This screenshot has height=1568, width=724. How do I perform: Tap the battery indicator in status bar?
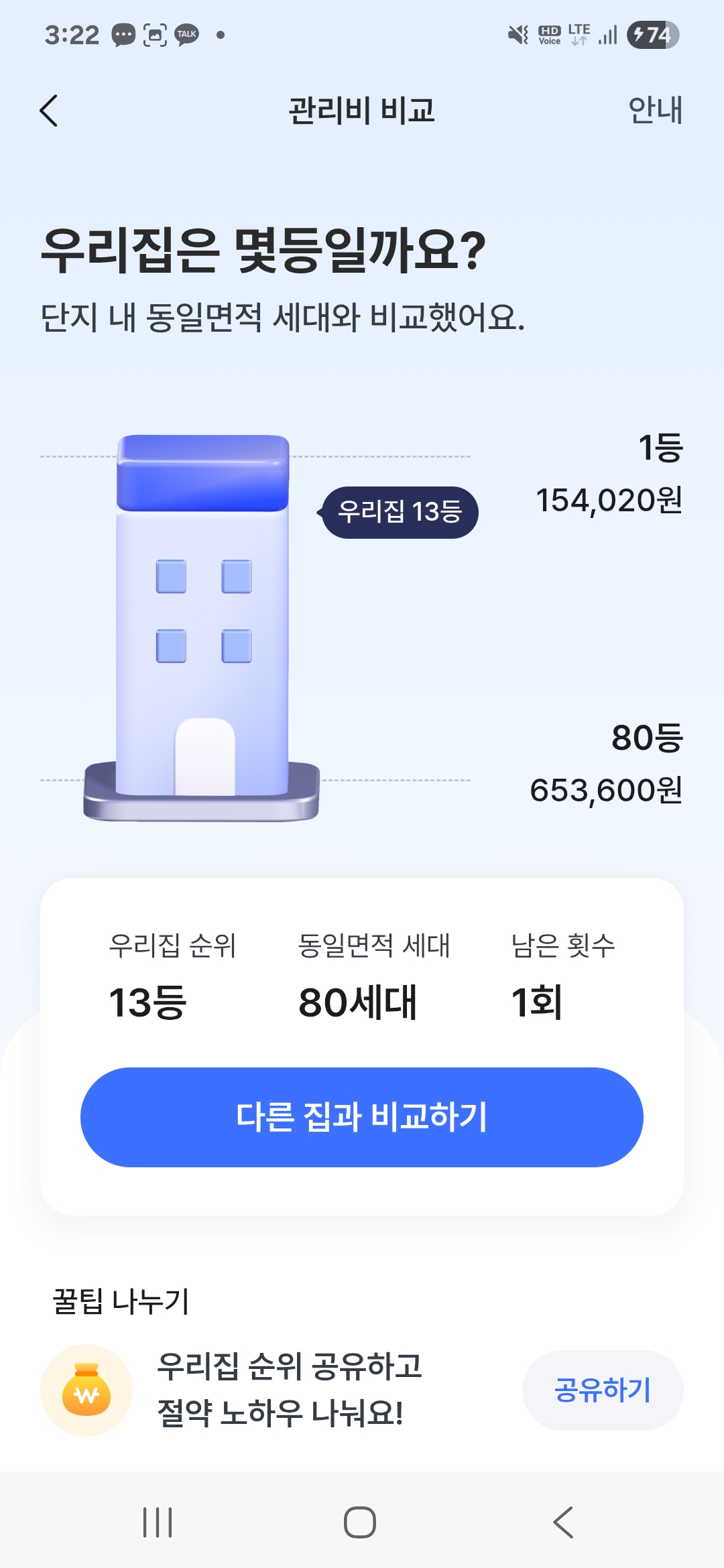tap(652, 35)
